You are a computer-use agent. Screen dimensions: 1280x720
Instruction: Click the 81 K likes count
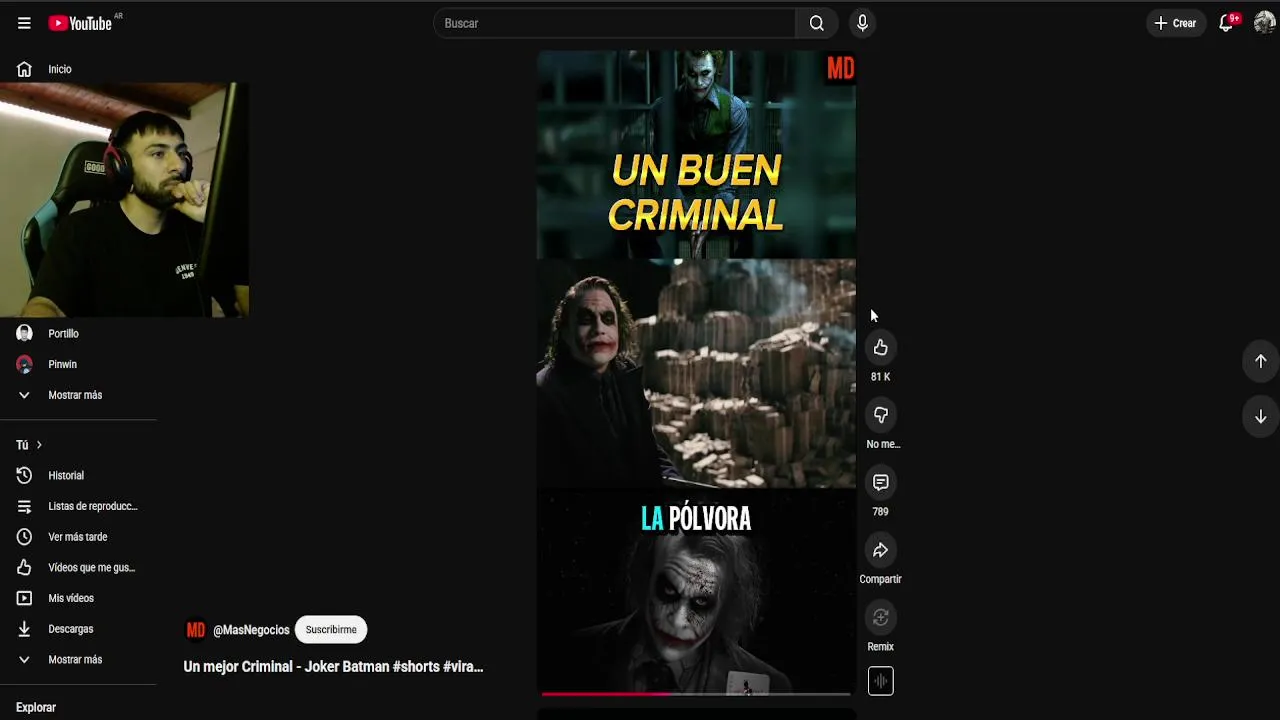[x=880, y=377]
